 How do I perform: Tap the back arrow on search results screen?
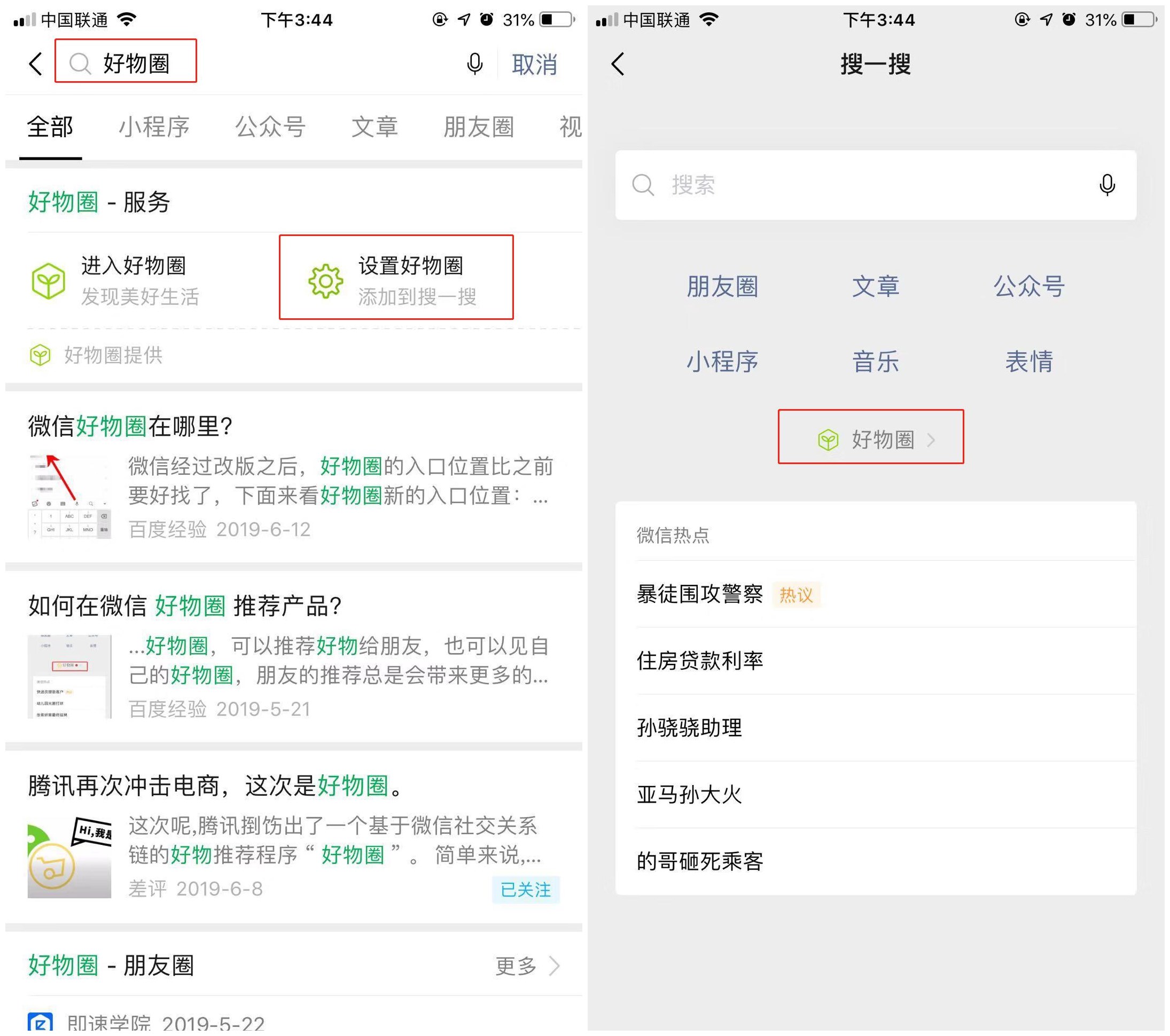click(35, 64)
